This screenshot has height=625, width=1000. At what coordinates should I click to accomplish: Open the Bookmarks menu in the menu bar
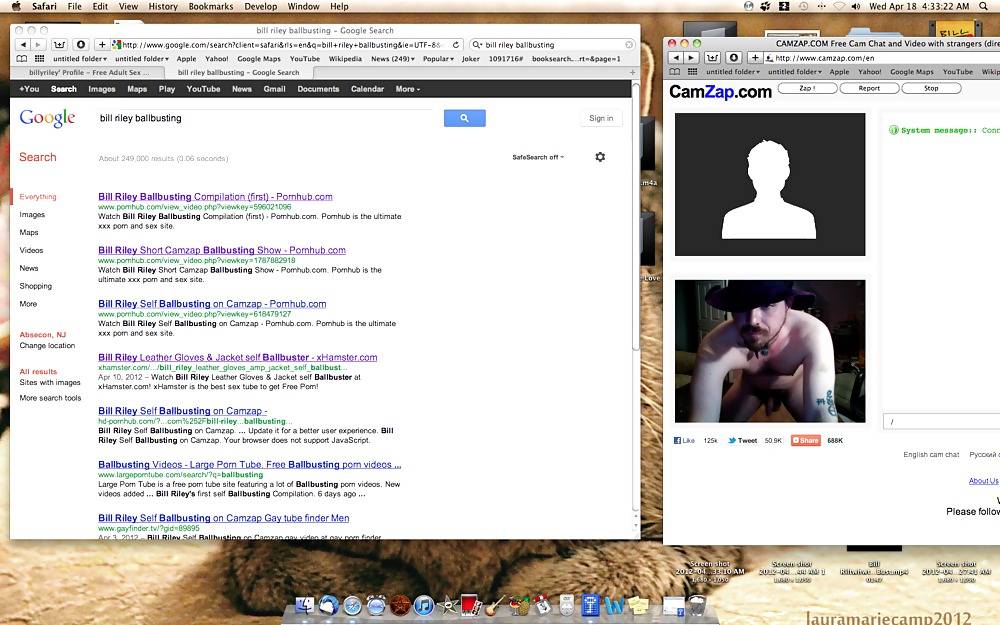211,6
